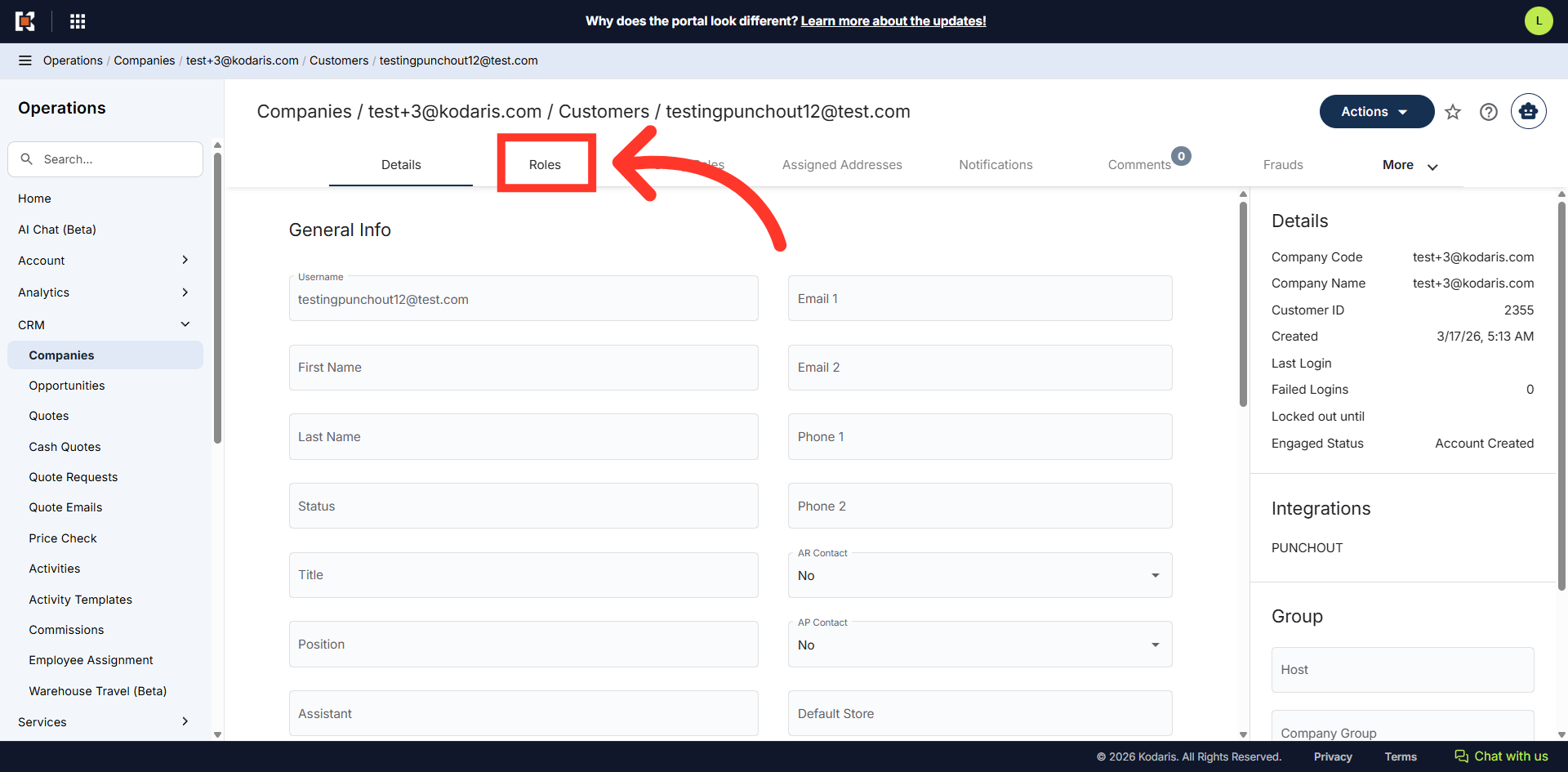Click the Chat with us icon

click(1461, 756)
